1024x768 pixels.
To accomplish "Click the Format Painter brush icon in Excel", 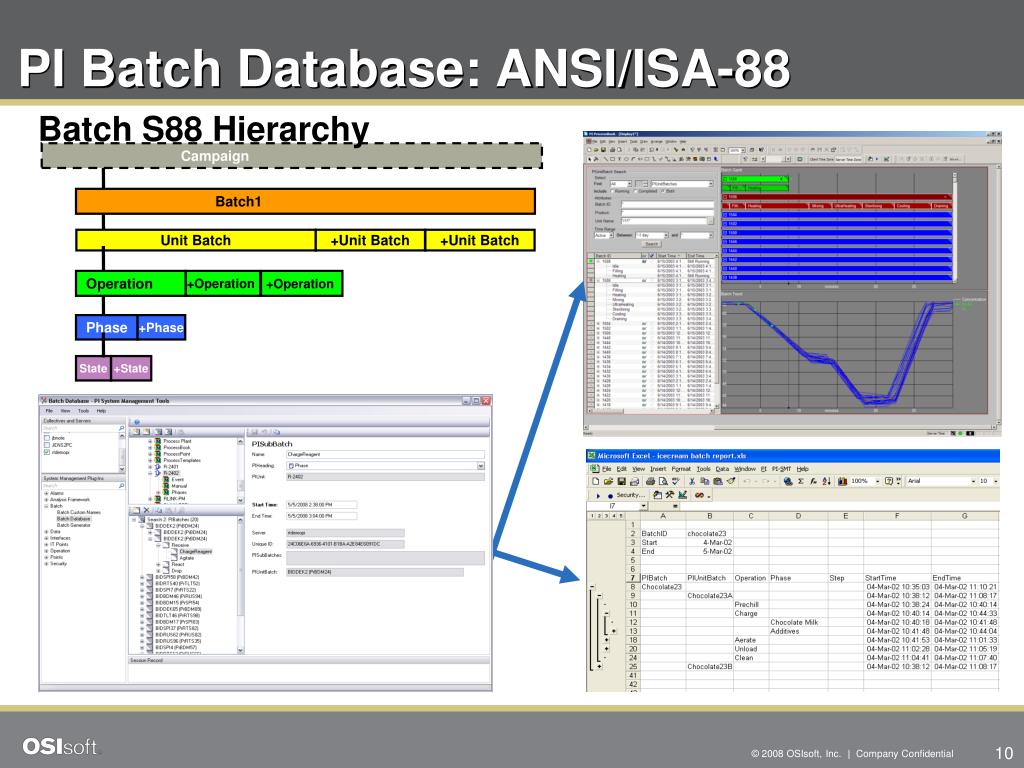I will (x=731, y=481).
